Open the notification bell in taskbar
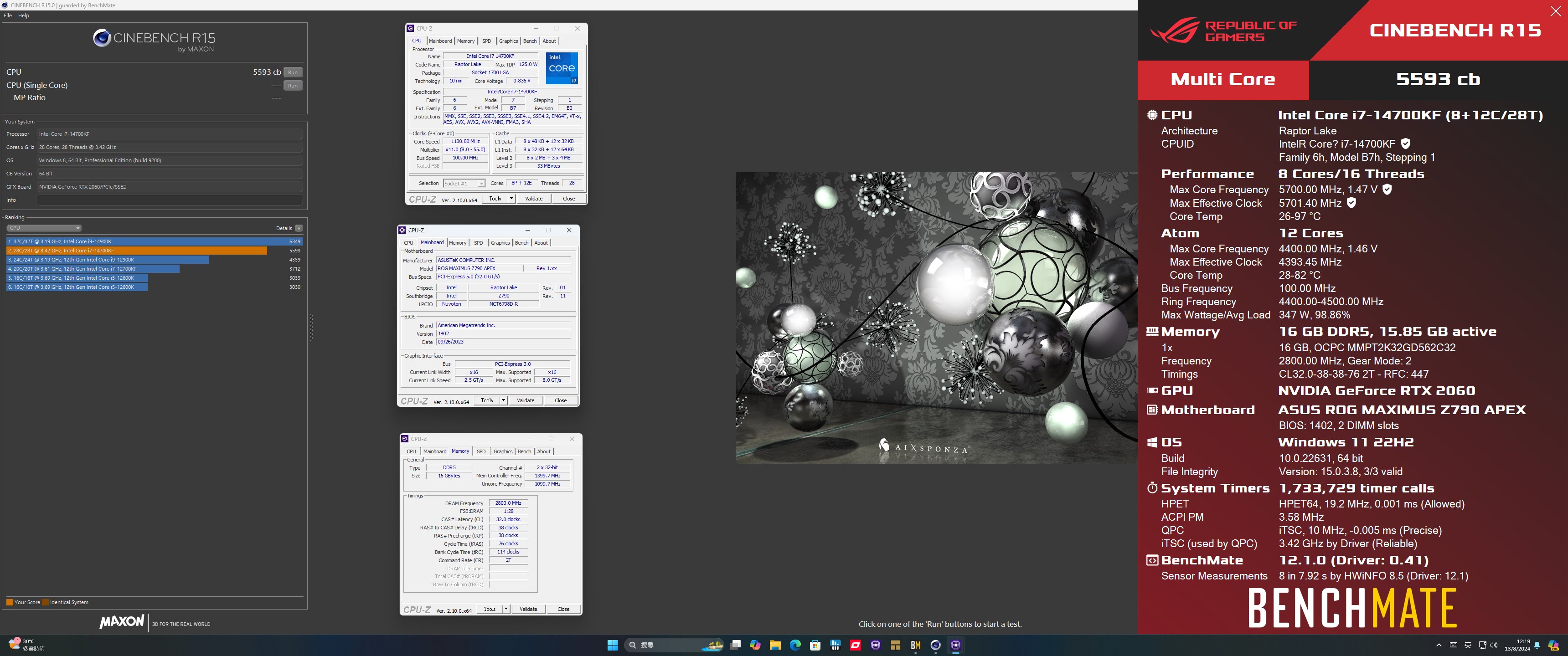This screenshot has width=1568, height=656. point(1537,645)
